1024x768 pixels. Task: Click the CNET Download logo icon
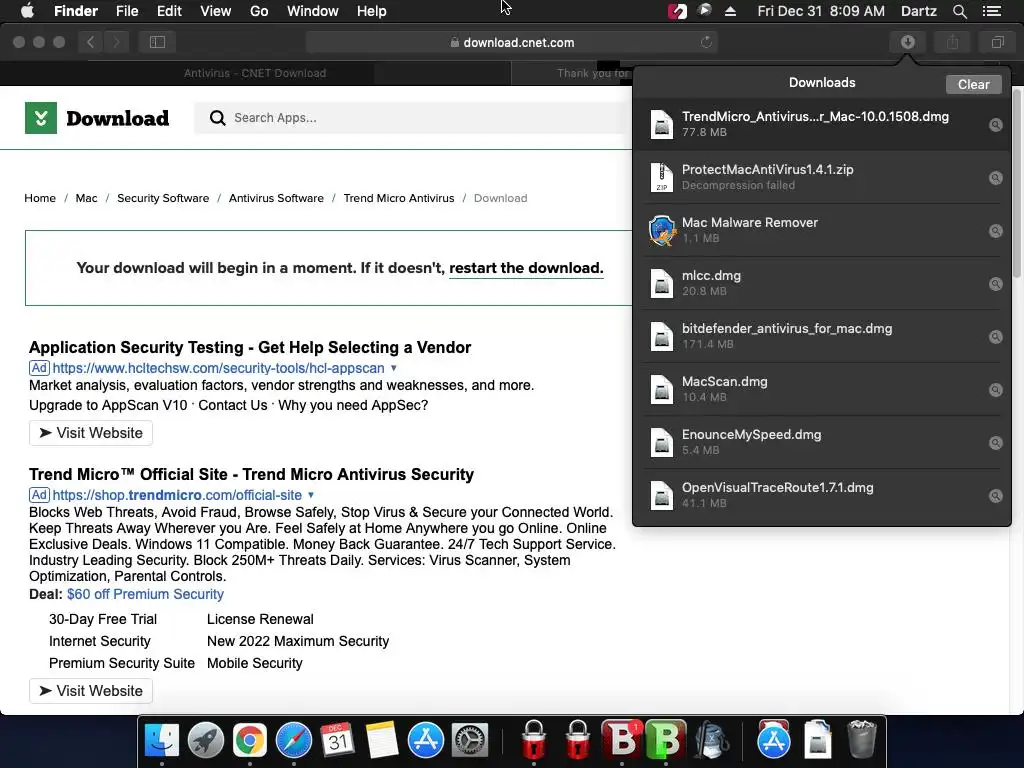click(40, 118)
